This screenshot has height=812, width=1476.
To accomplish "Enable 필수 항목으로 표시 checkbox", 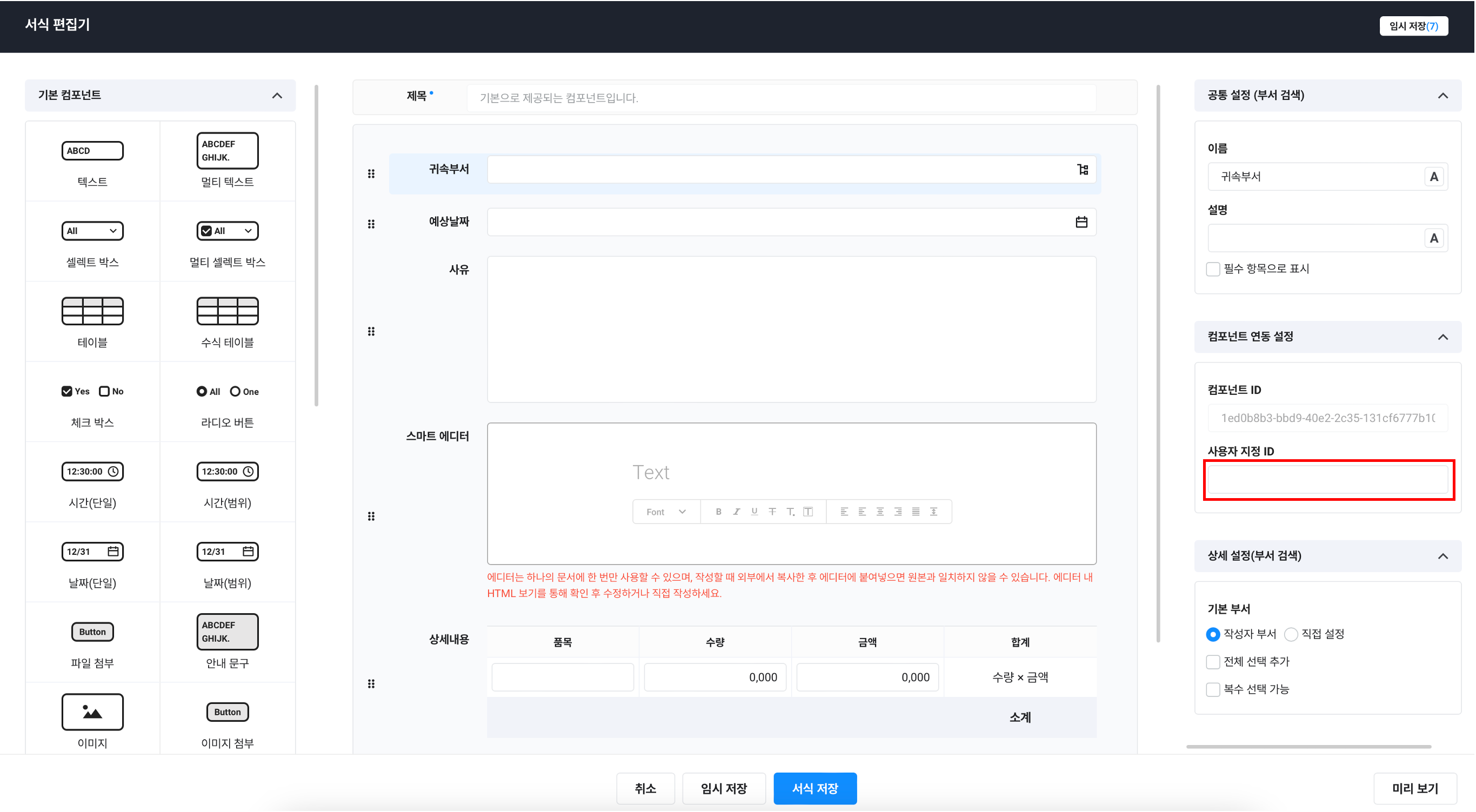I will coord(1213,269).
